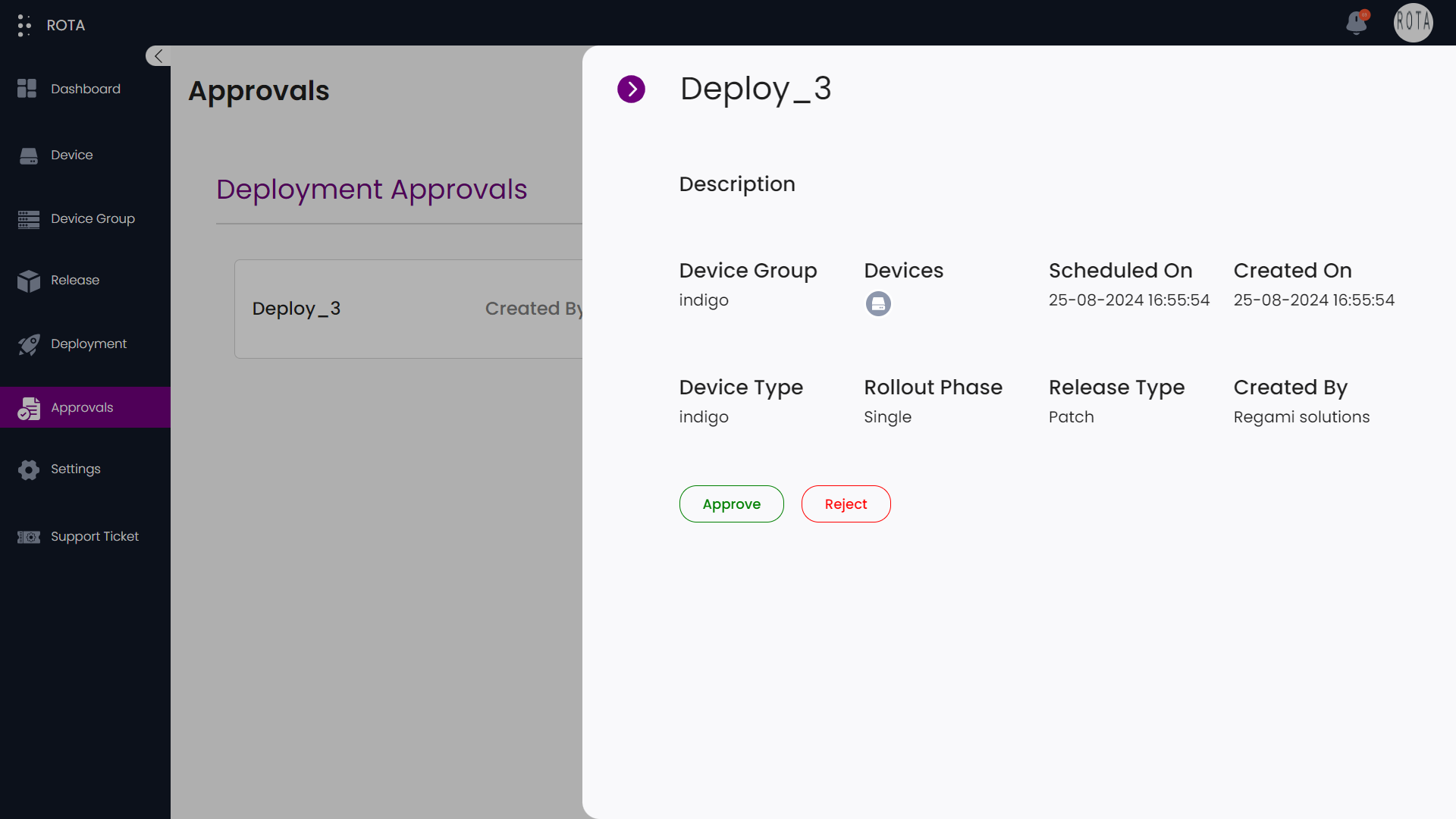Click the Device navigation icon
This screenshot has width=1456, height=819.
tap(28, 154)
